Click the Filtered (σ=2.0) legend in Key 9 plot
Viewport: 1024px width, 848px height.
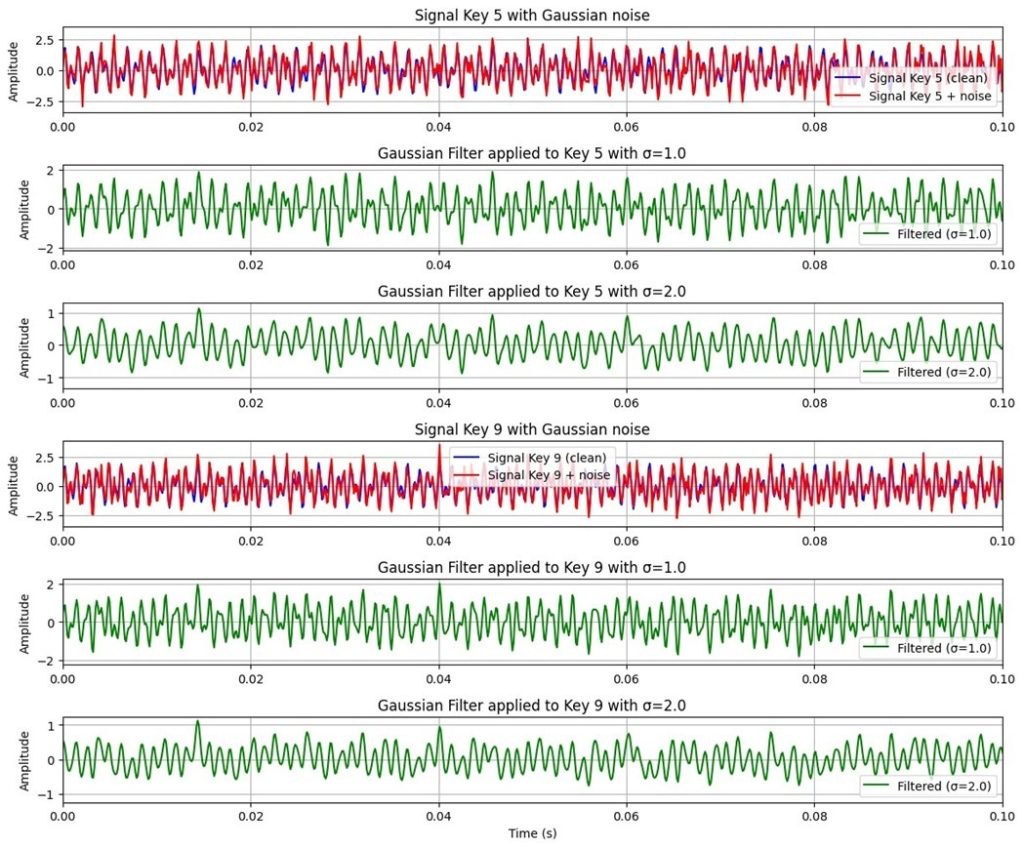click(926, 786)
